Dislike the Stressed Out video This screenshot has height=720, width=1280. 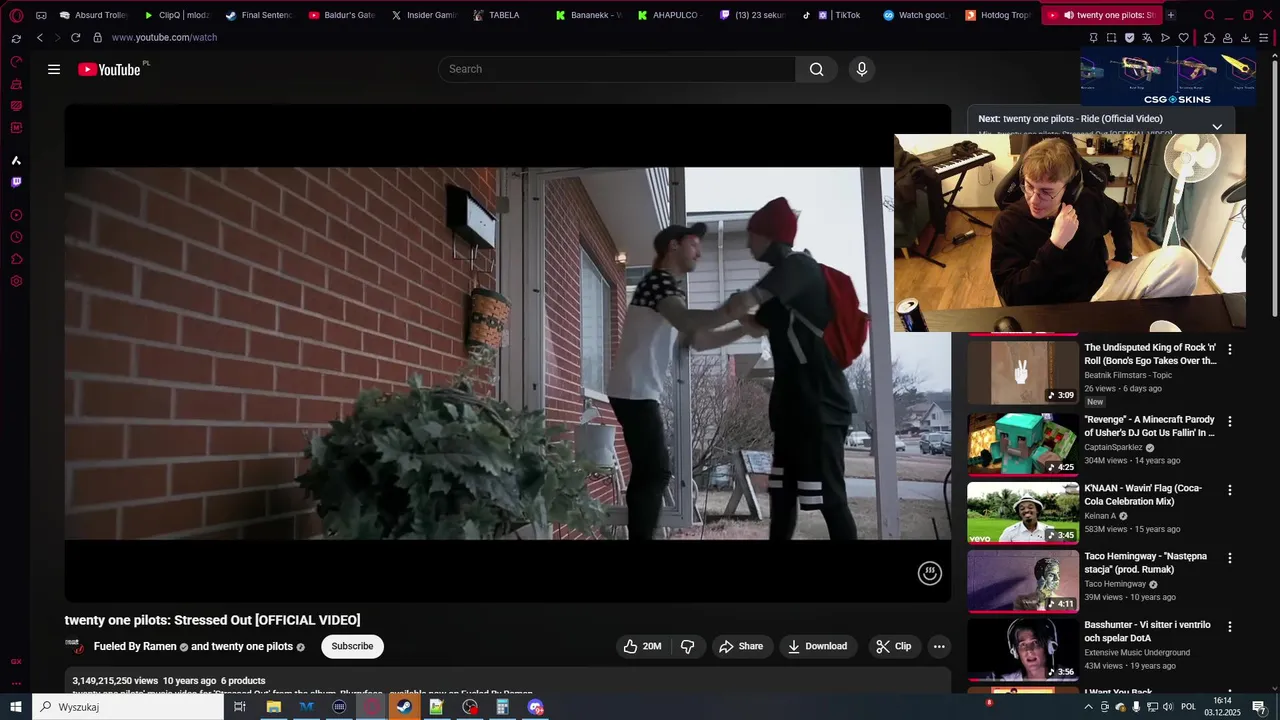click(687, 646)
